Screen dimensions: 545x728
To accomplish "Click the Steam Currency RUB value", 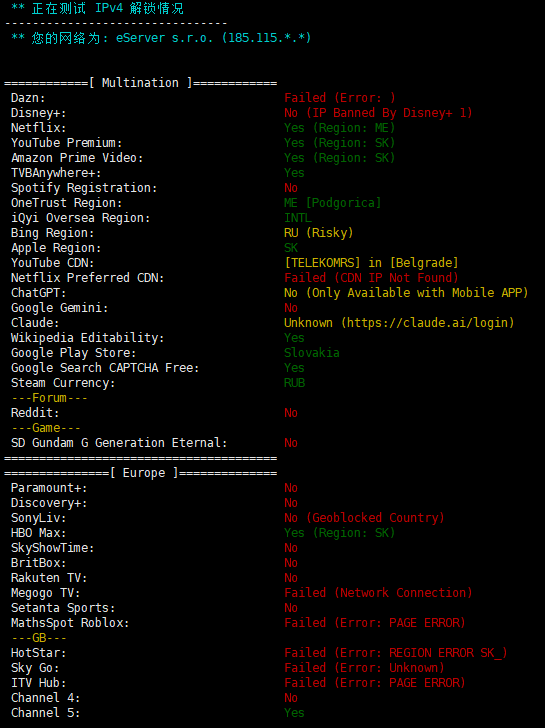I will (x=295, y=383).
